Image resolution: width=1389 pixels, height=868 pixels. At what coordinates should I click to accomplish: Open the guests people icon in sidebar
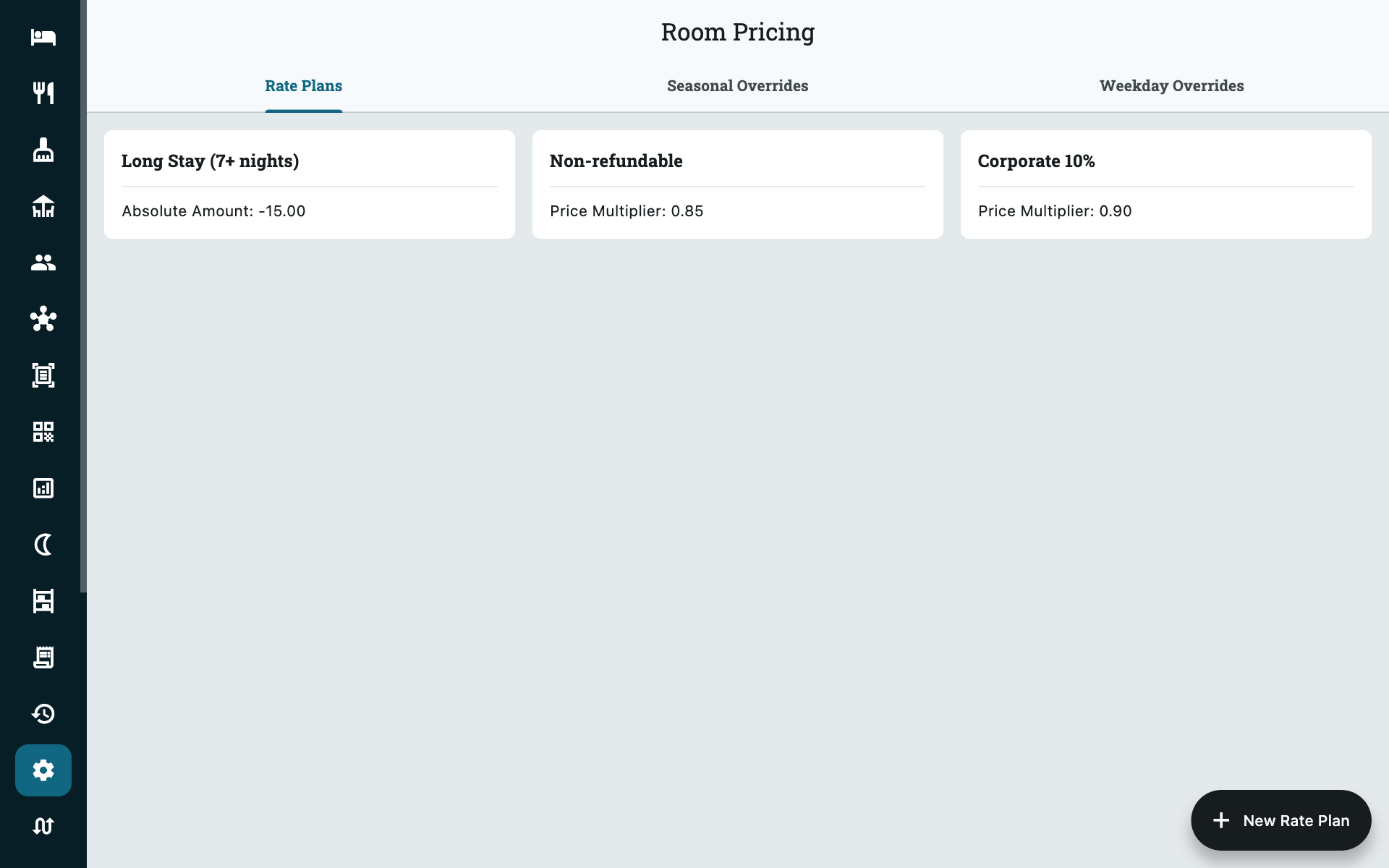click(43, 263)
